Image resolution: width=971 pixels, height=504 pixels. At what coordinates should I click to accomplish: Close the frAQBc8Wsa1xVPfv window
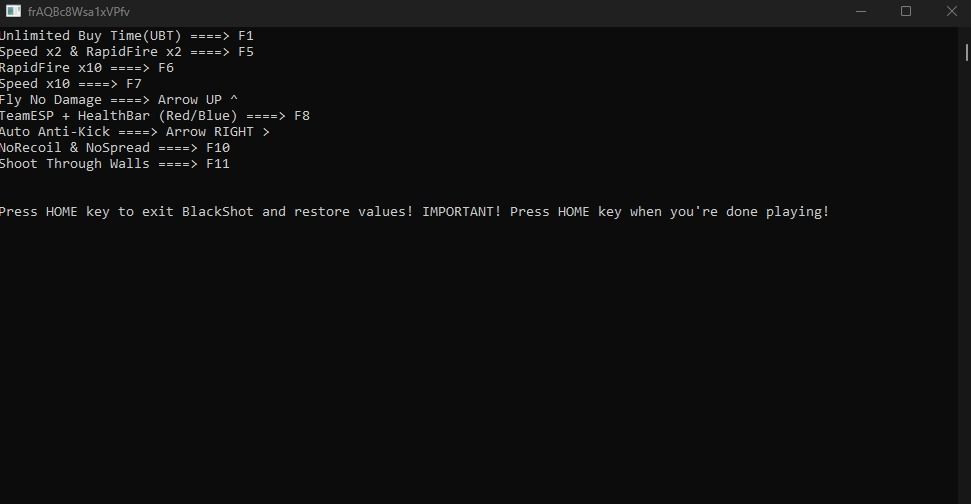coord(951,11)
